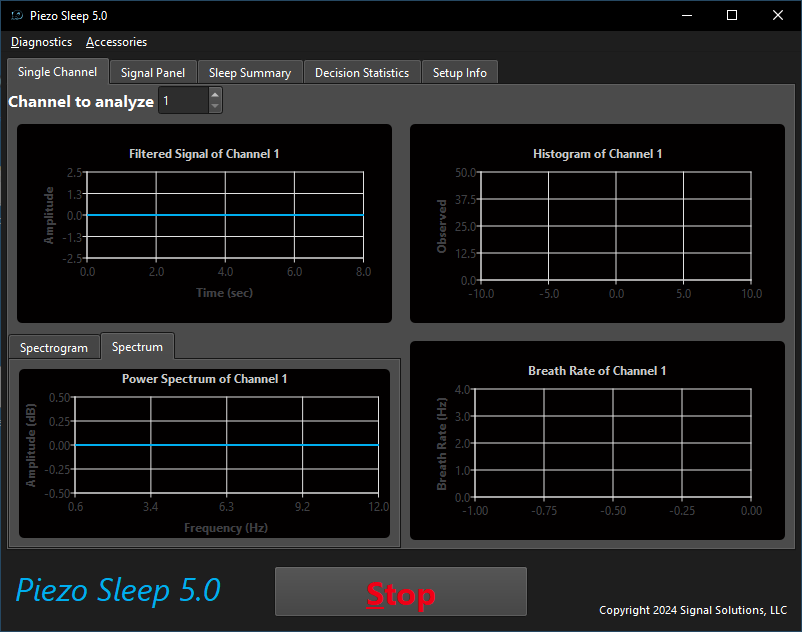Switch to the Single Channel tab
The width and height of the screenshot is (802, 632).
coord(58,72)
